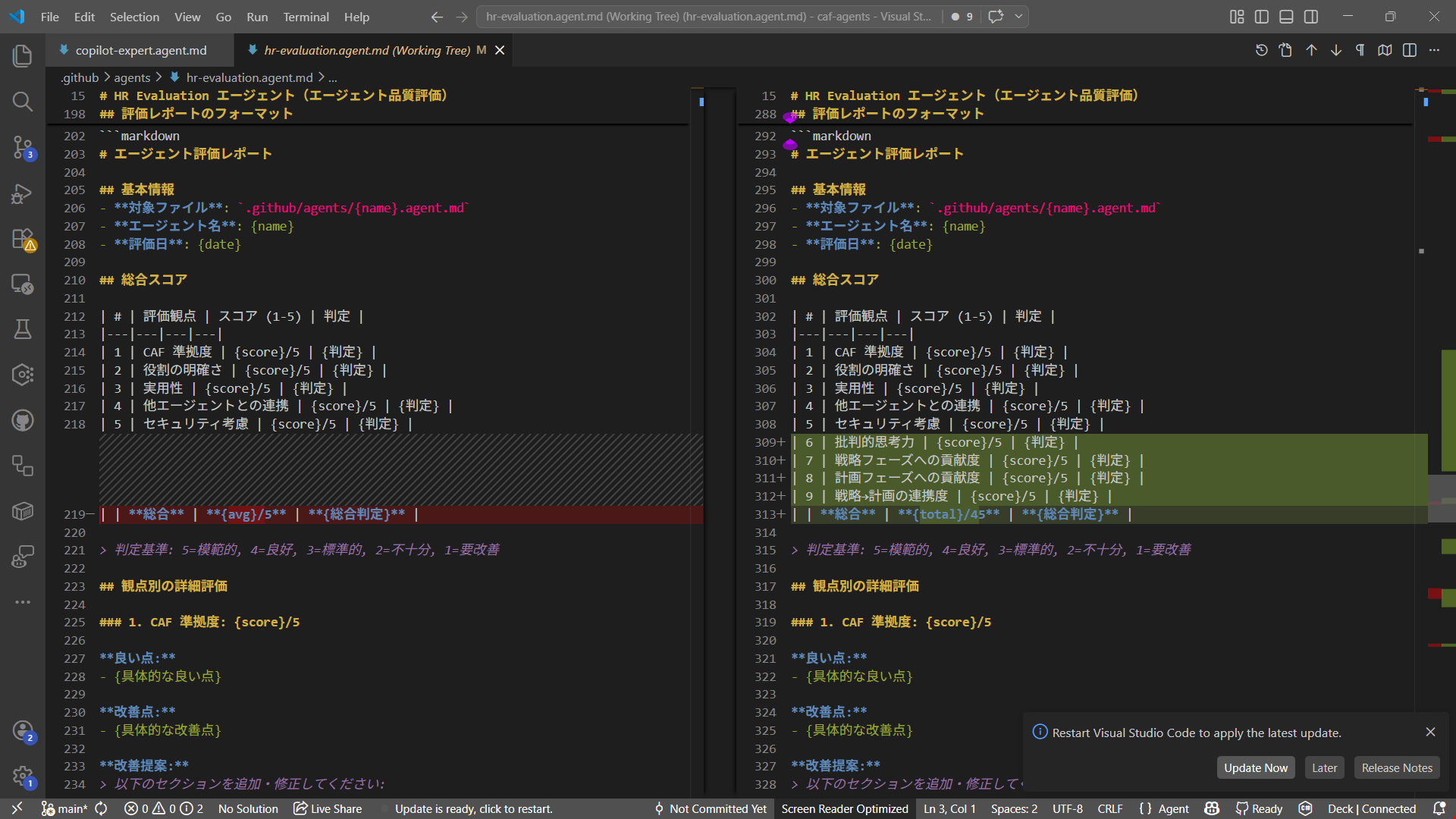Open the chat dropdown chevron in title bar

coord(1018,17)
